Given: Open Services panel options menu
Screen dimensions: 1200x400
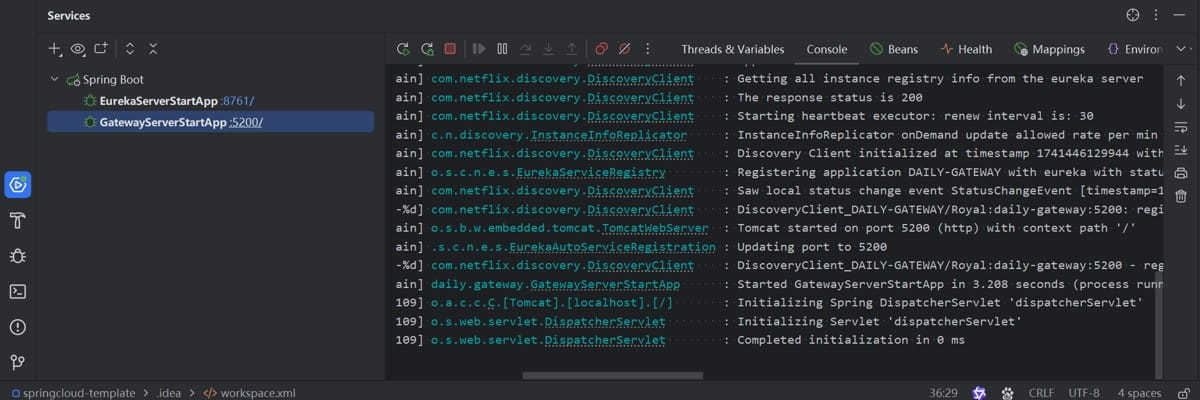Looking at the screenshot, I should 1156,16.
